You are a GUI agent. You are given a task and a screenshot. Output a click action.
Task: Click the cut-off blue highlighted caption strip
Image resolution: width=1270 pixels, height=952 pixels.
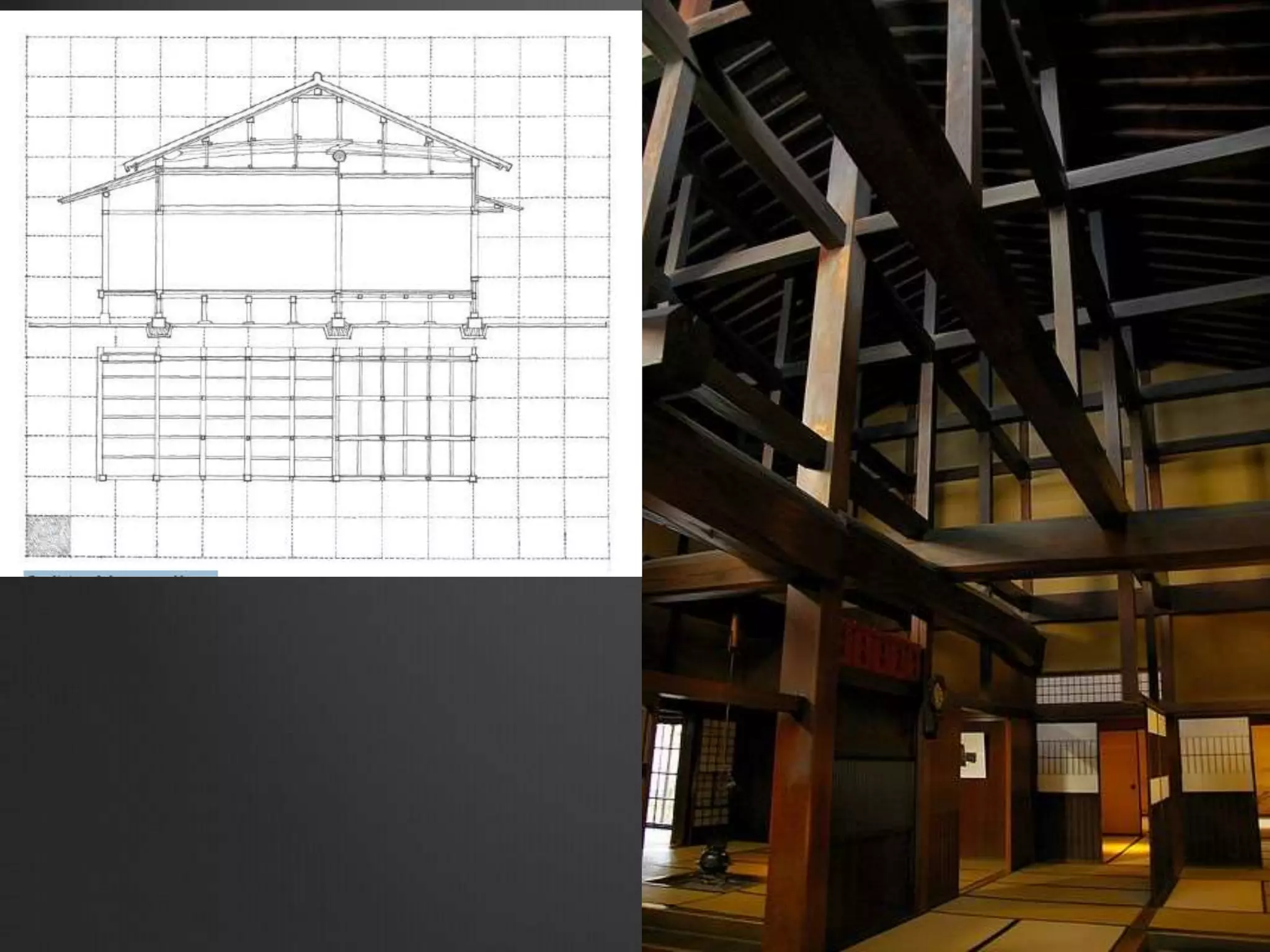click(x=121, y=574)
